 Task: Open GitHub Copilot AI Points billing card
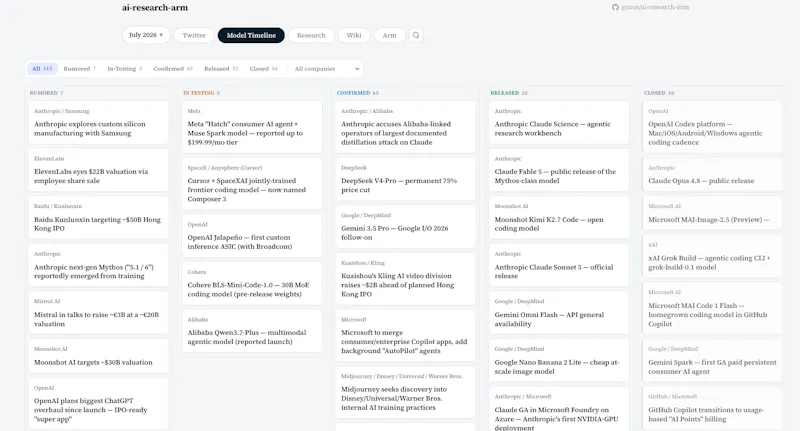pyautogui.click(x=712, y=409)
